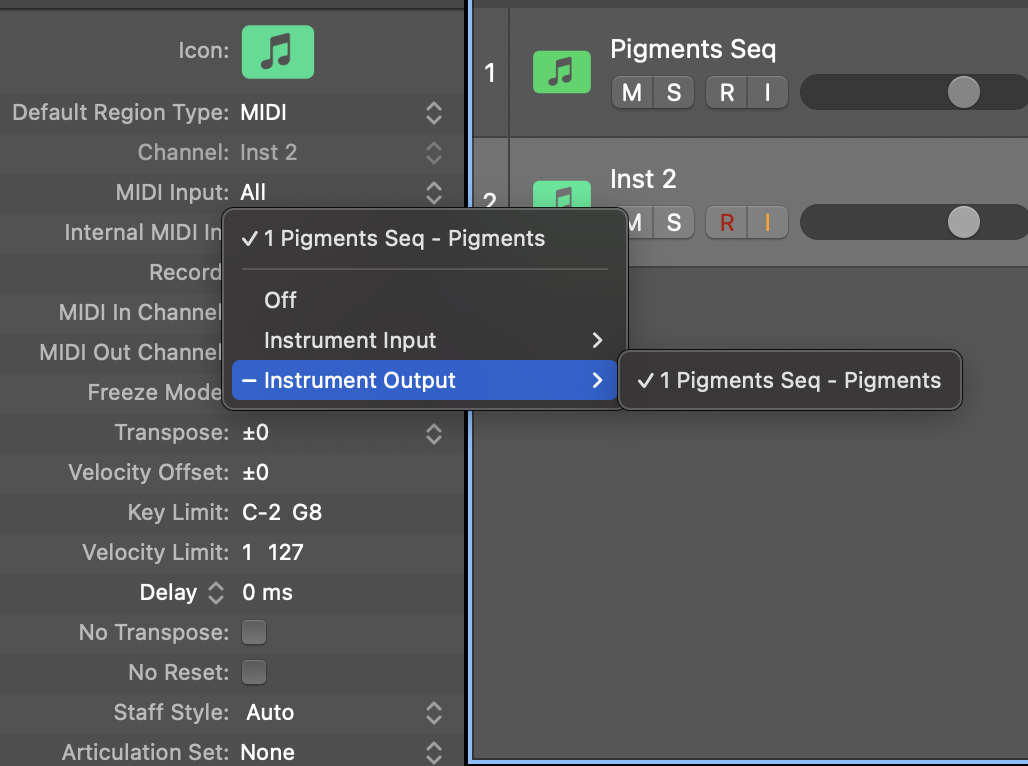Mute the Pigments Seq track
Image resolution: width=1028 pixels, height=766 pixels.
(x=631, y=92)
